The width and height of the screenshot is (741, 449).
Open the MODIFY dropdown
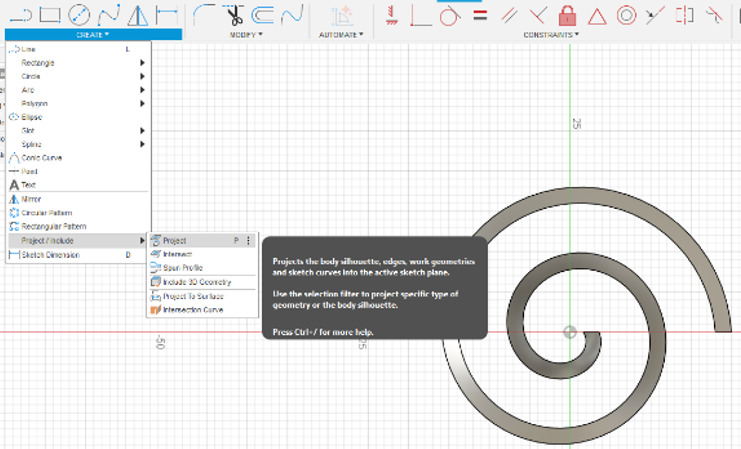(246, 35)
